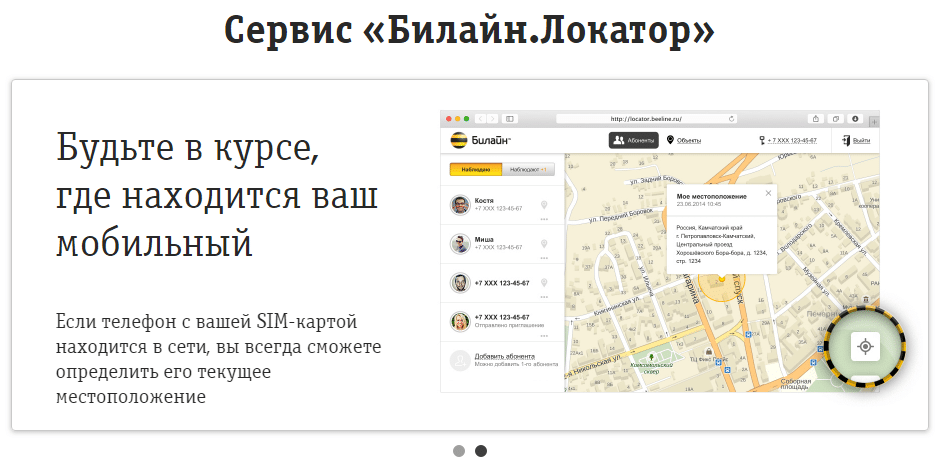Image resolution: width=941 pixels, height=470 pixels.
Task: Click the +7 XXX 123-45-67 header link
Action: click(x=792, y=140)
